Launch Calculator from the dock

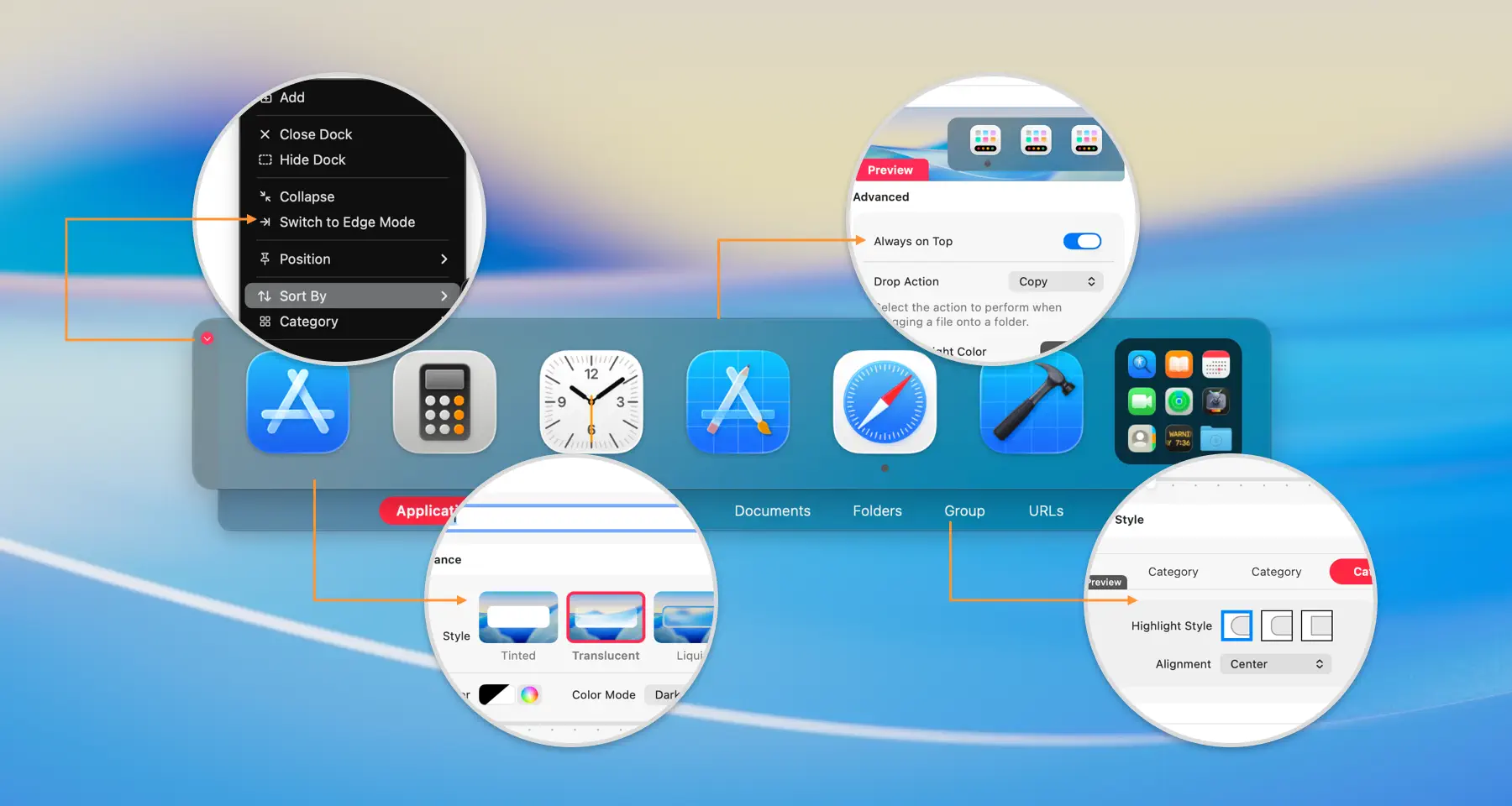point(444,402)
